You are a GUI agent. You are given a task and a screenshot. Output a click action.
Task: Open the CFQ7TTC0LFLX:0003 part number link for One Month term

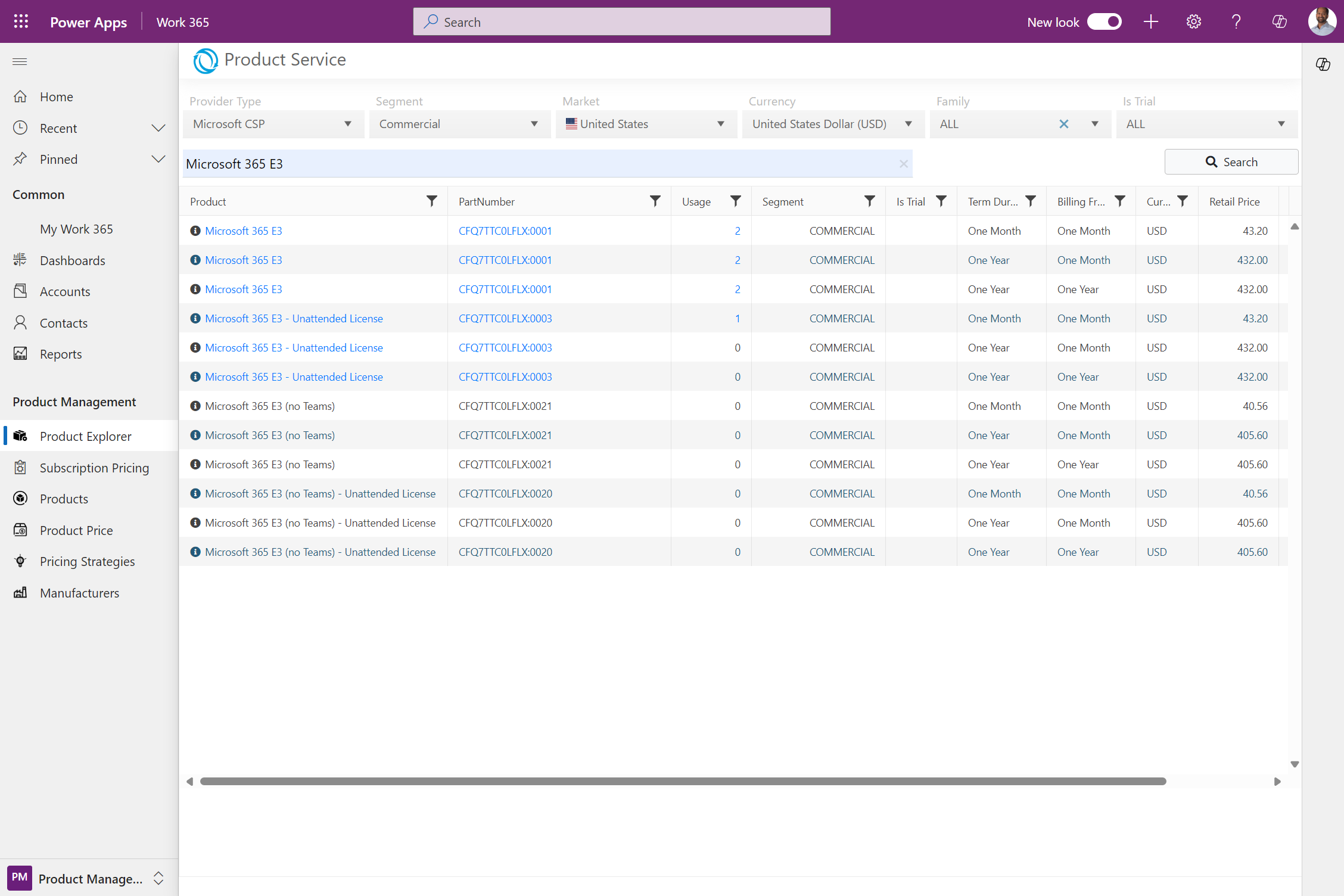[x=505, y=319]
